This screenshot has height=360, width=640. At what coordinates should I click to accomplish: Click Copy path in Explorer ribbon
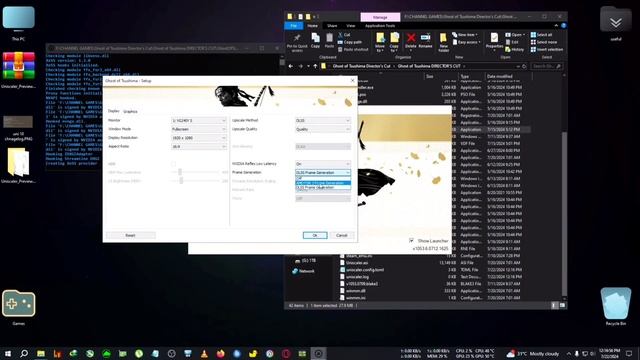click(349, 42)
